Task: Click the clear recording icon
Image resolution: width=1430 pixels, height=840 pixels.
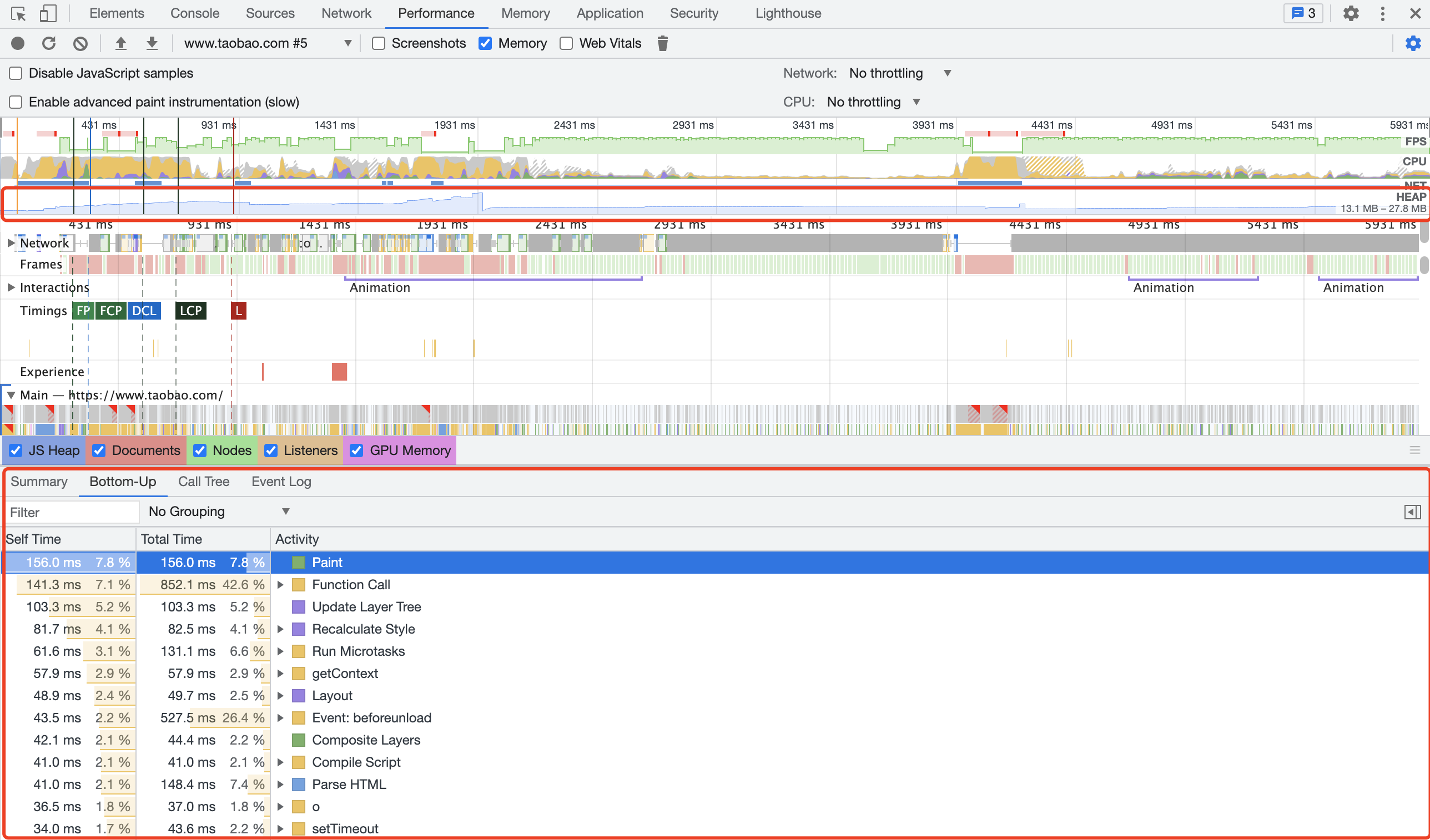Action: (x=80, y=43)
